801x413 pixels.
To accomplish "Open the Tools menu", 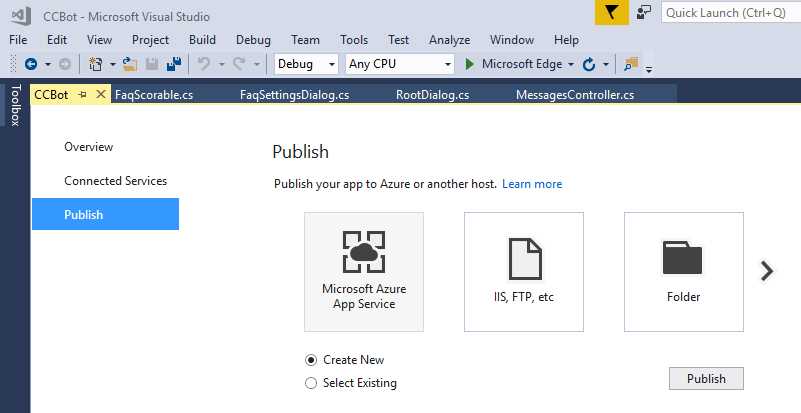I will pyautogui.click(x=354, y=40).
